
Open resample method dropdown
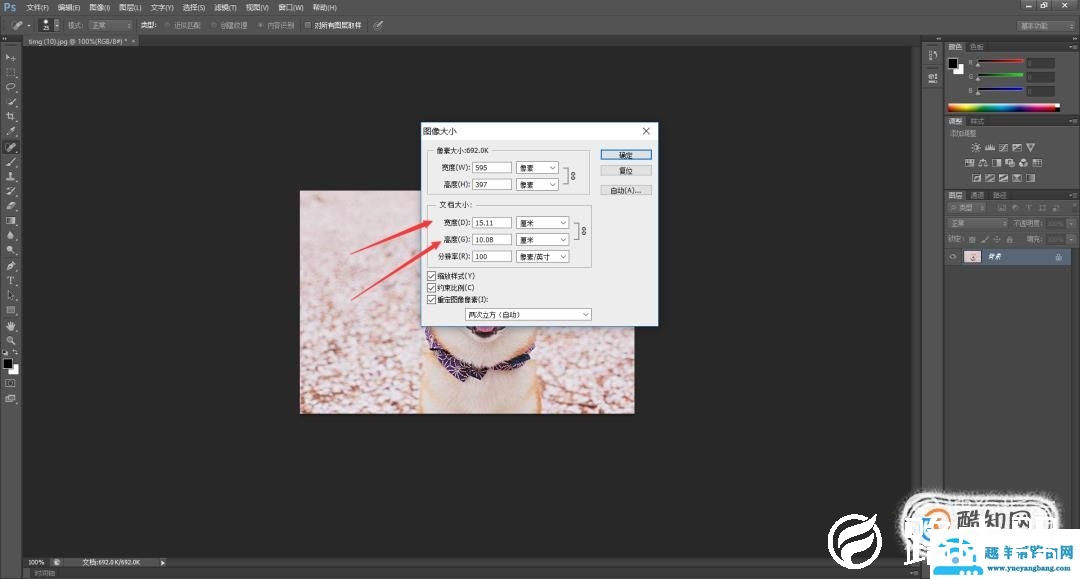coord(528,315)
